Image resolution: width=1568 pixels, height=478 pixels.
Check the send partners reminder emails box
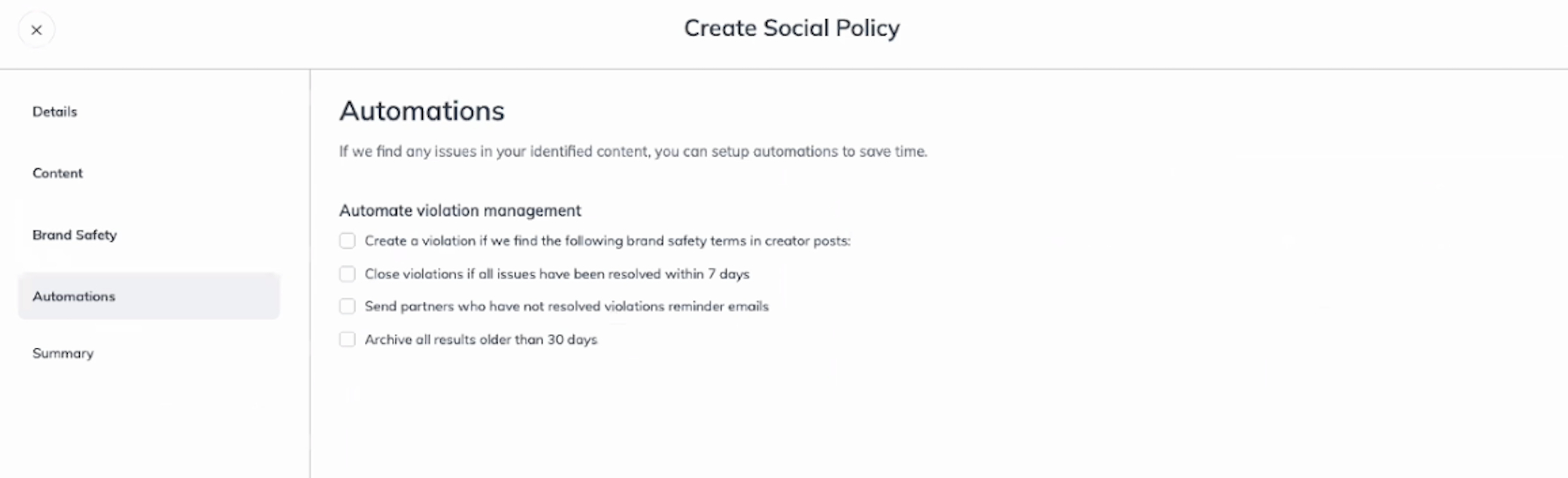tap(347, 306)
